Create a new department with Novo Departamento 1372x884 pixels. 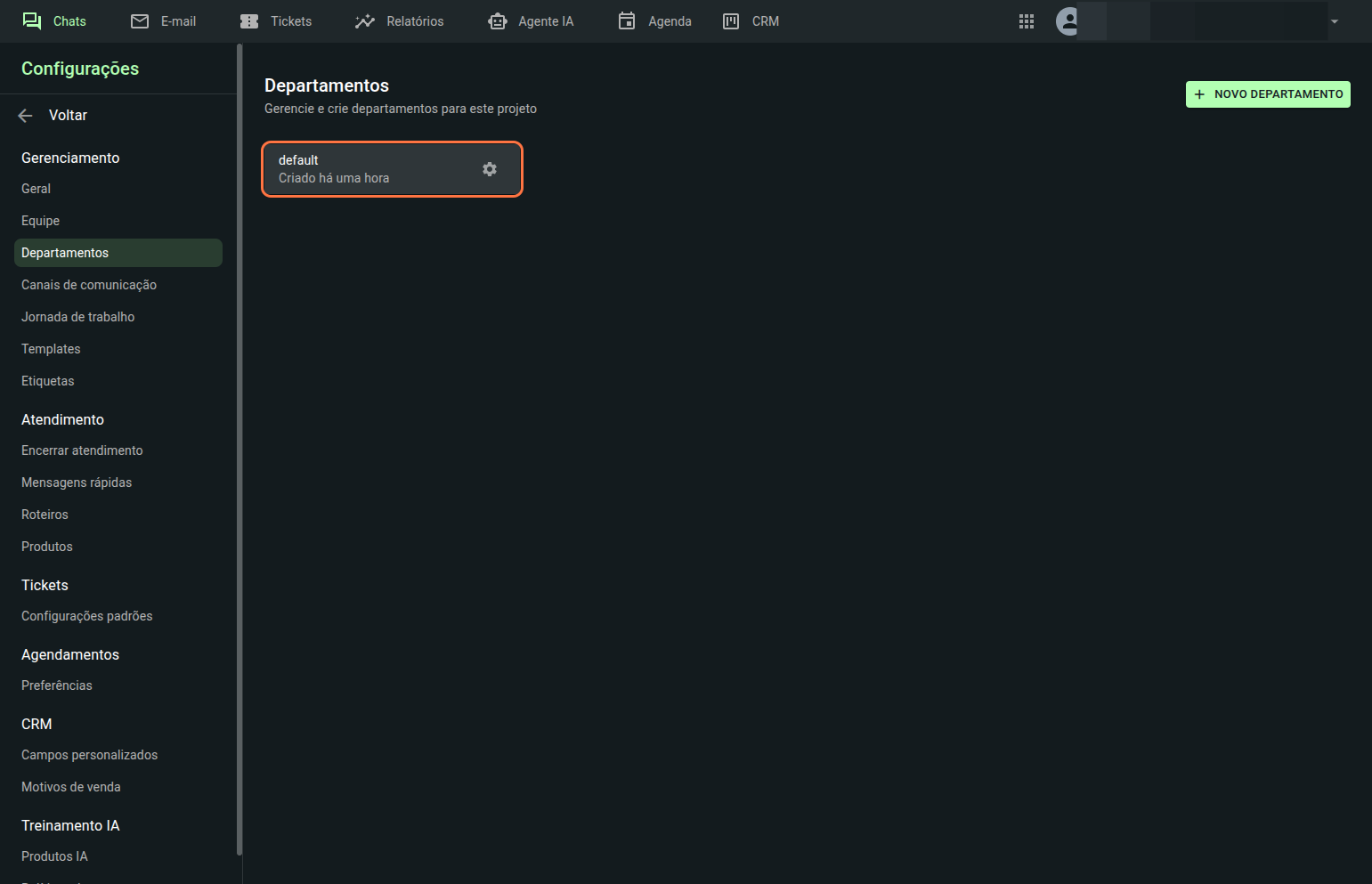tap(1268, 94)
